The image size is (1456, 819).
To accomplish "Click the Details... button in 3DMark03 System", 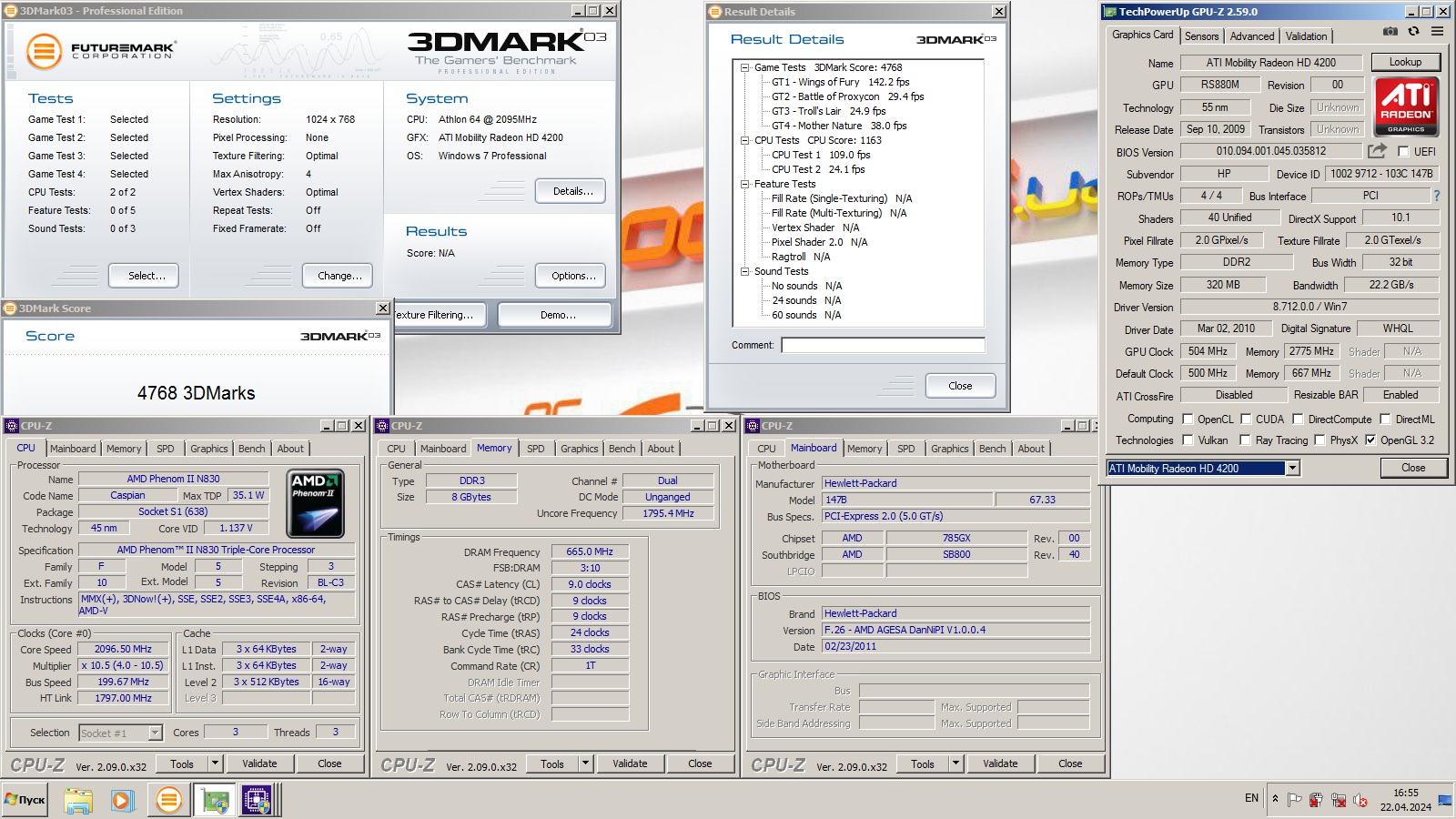I will (x=572, y=191).
